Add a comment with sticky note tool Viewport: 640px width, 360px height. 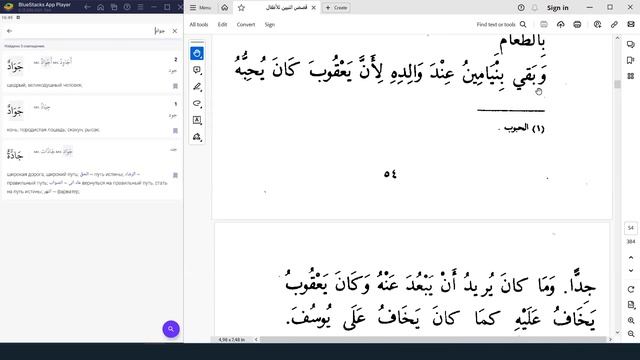(197, 70)
